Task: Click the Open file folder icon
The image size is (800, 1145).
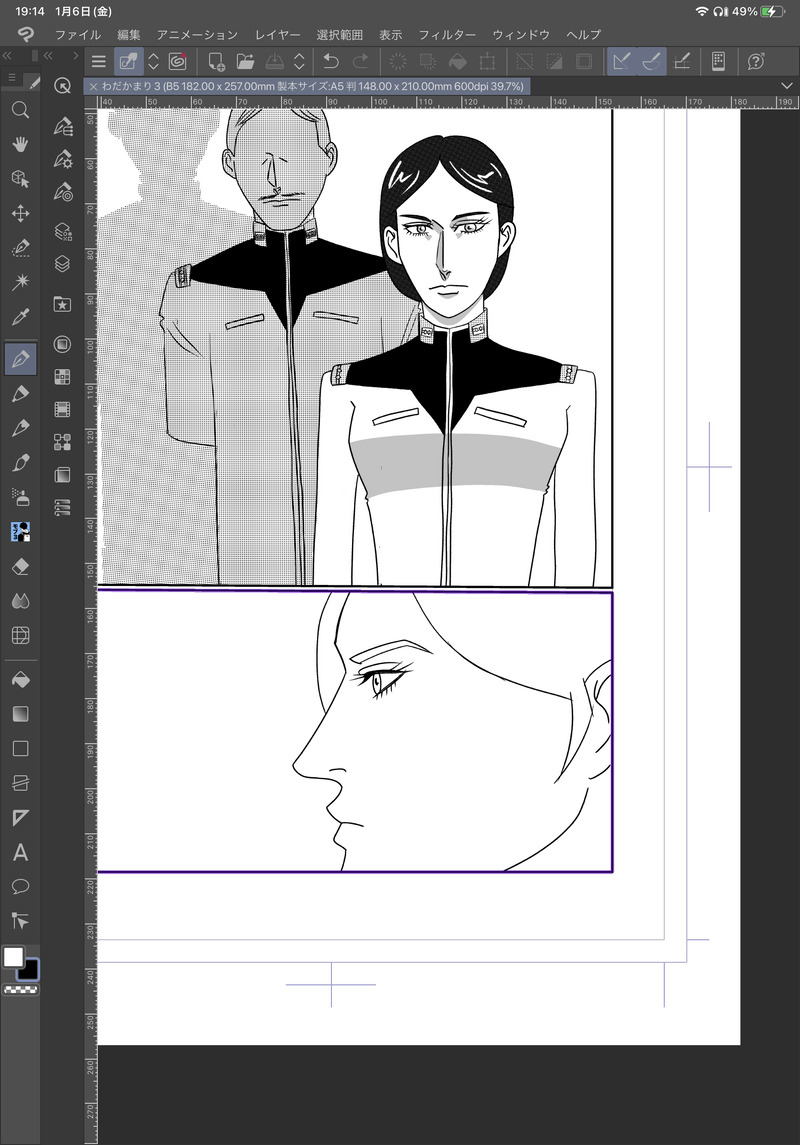Action: (245, 61)
